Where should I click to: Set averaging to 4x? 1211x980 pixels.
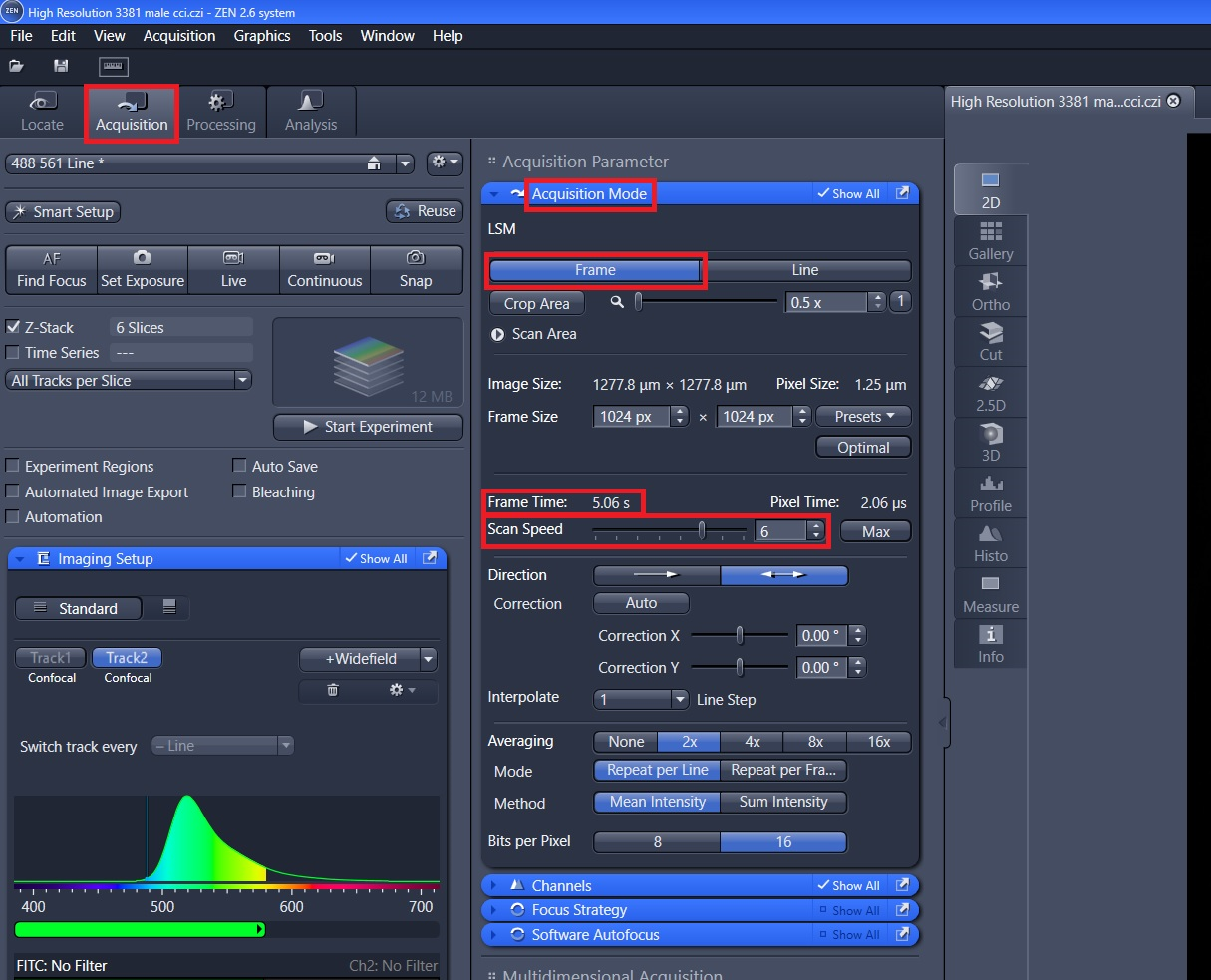753,742
